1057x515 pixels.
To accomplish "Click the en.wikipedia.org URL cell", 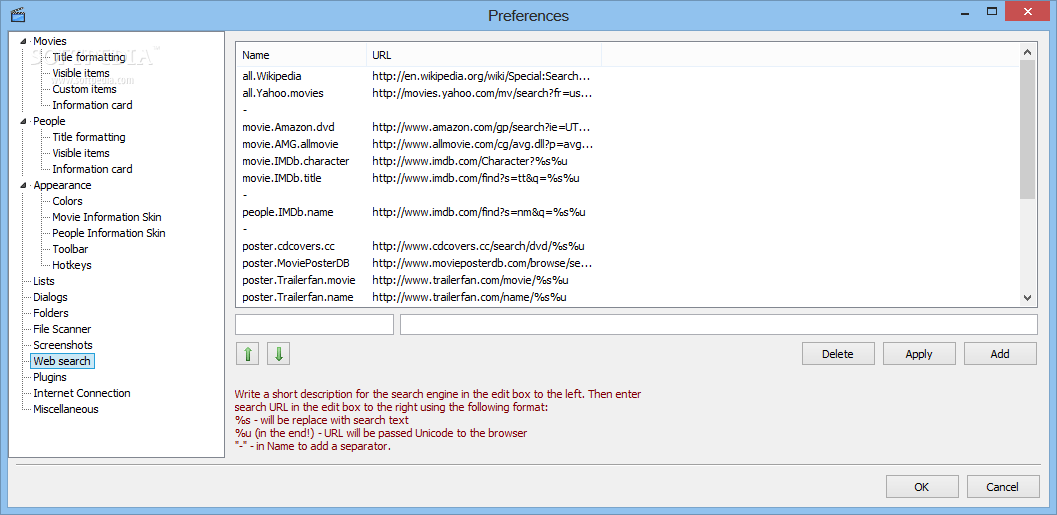I will coord(482,76).
